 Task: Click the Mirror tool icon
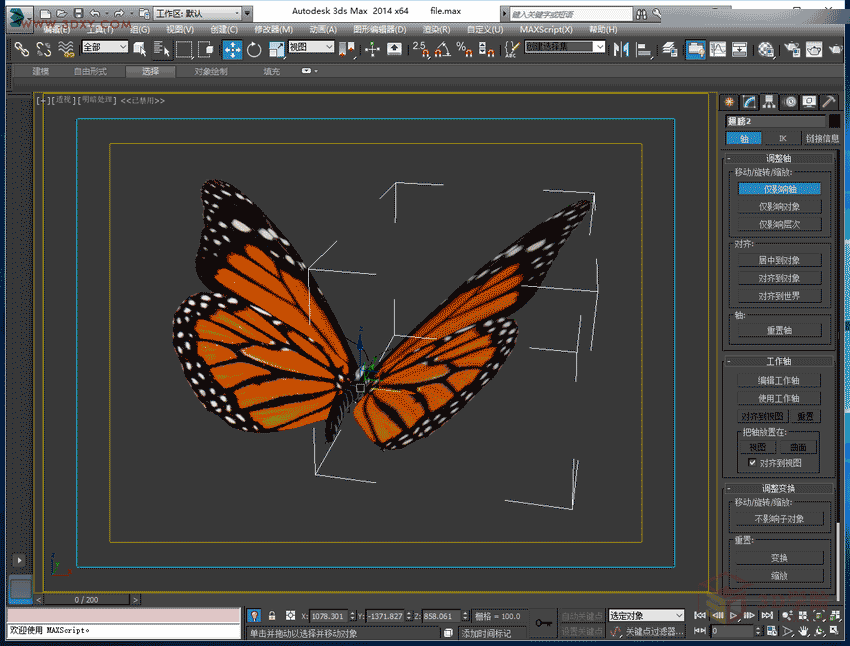coord(621,49)
